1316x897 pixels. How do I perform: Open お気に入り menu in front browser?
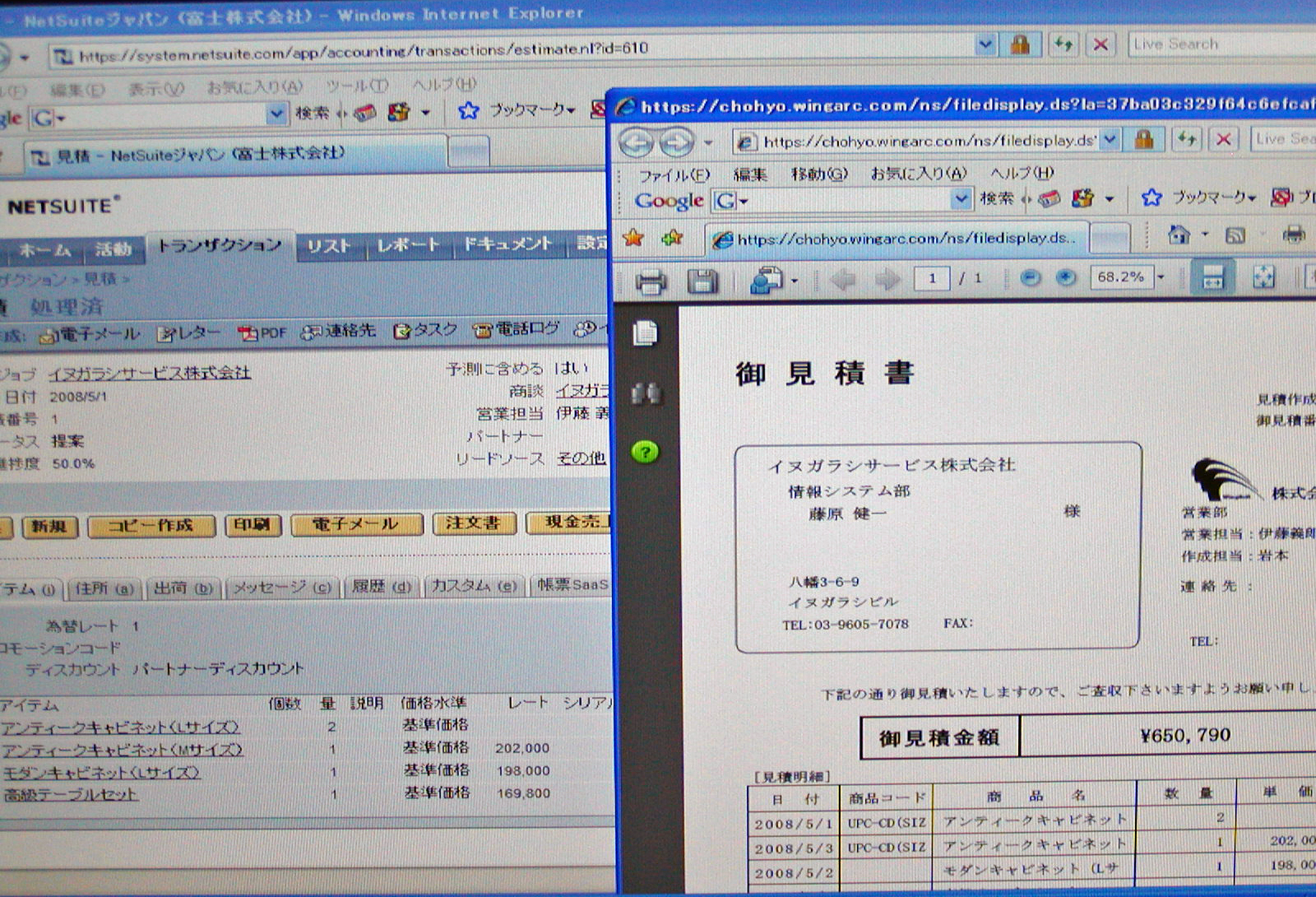pyautogui.click(x=919, y=174)
